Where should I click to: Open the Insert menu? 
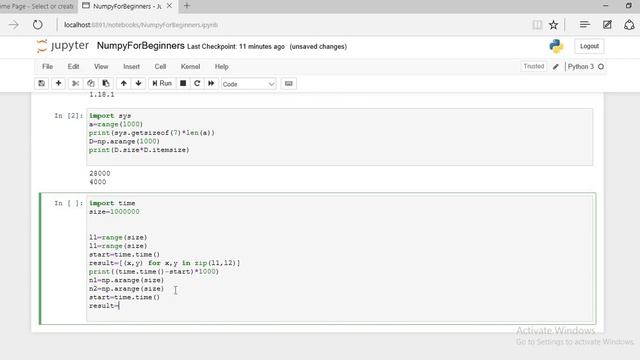[131, 67]
